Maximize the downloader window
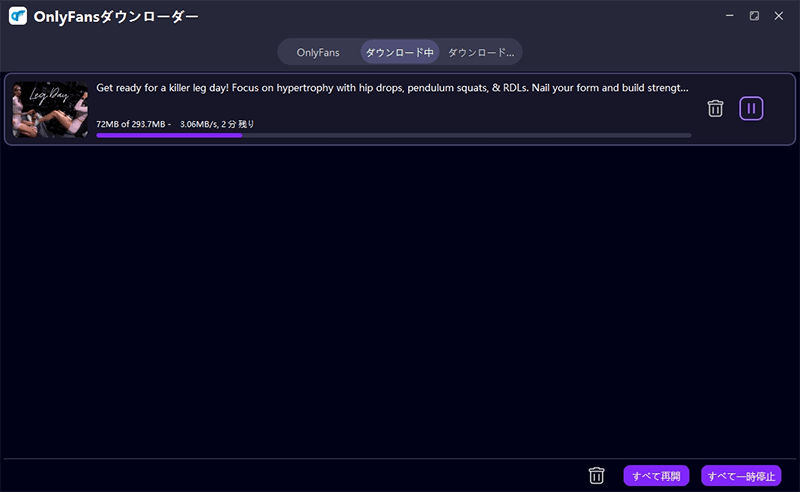 754,16
